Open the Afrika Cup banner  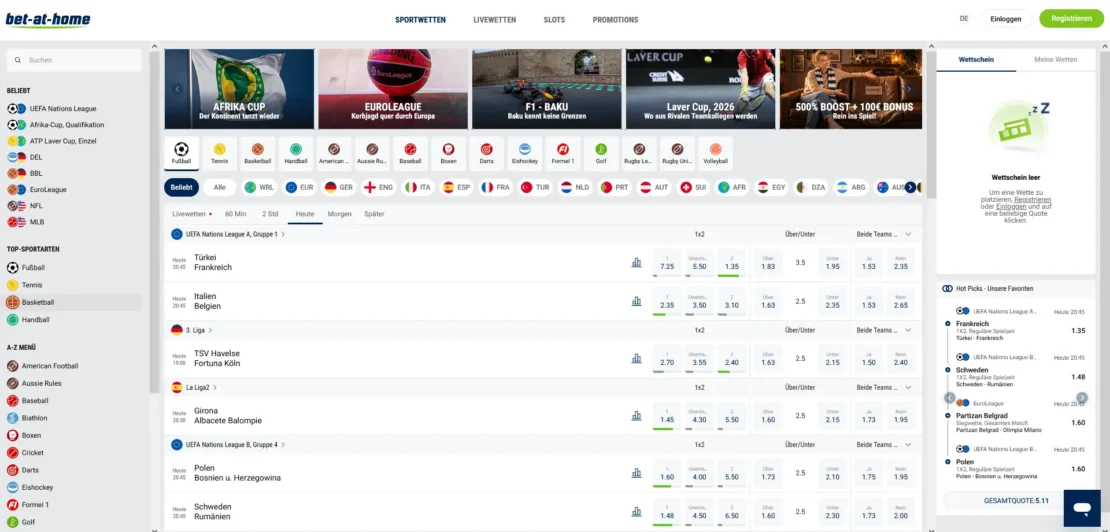[239, 89]
